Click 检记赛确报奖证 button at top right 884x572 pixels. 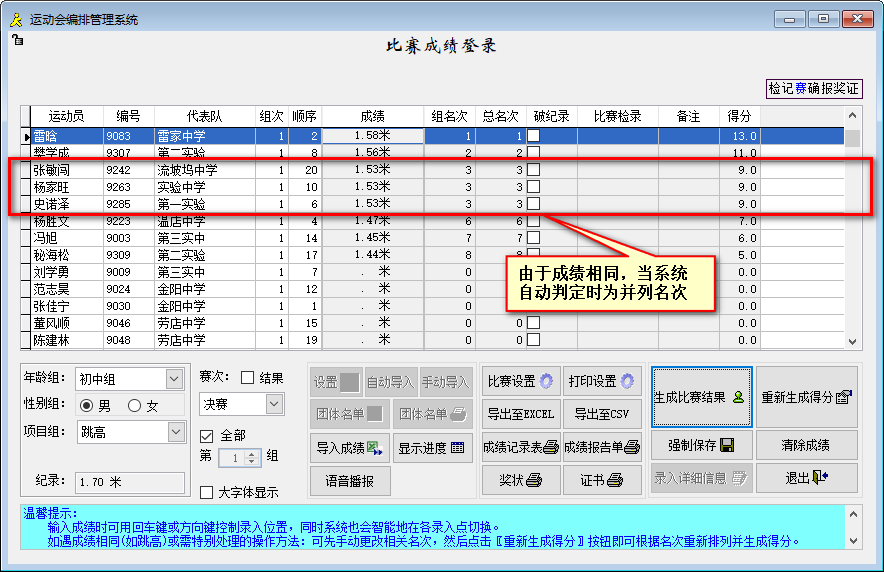(814, 88)
